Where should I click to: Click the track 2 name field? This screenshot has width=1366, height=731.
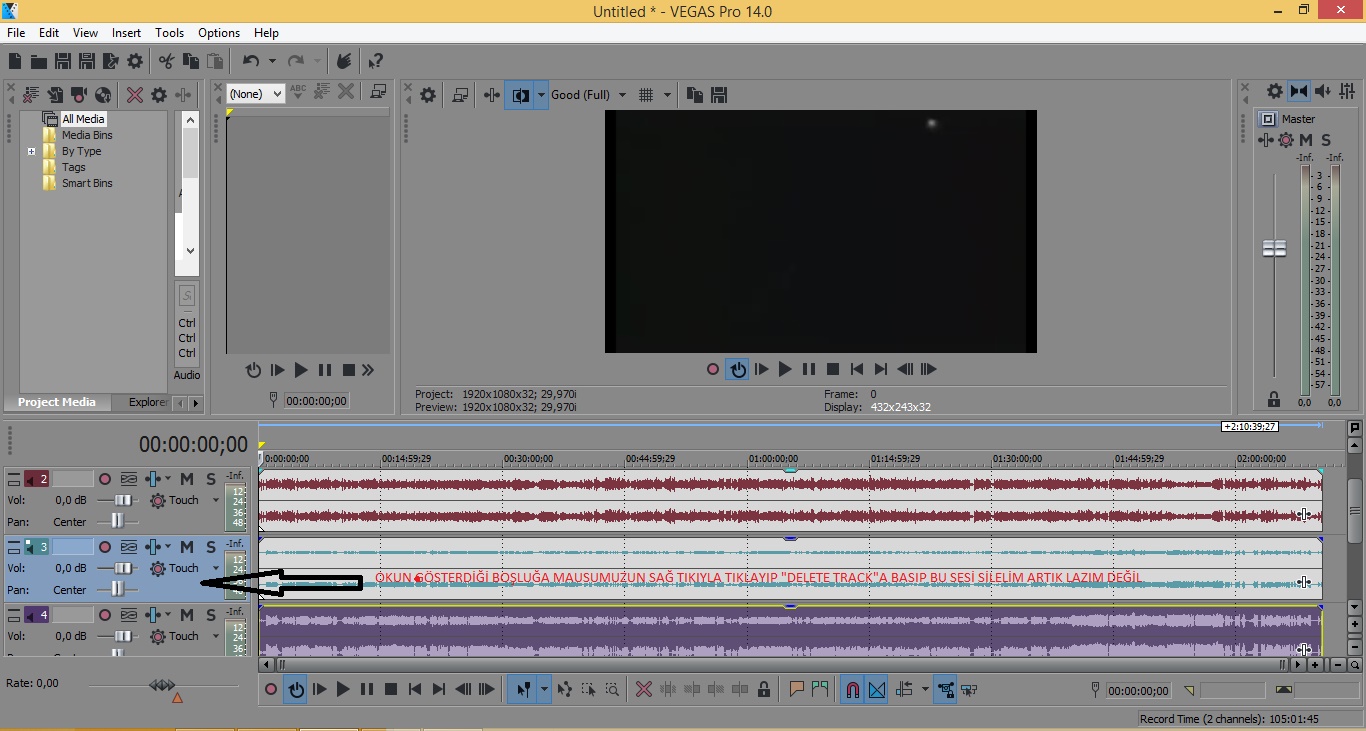(x=72, y=479)
